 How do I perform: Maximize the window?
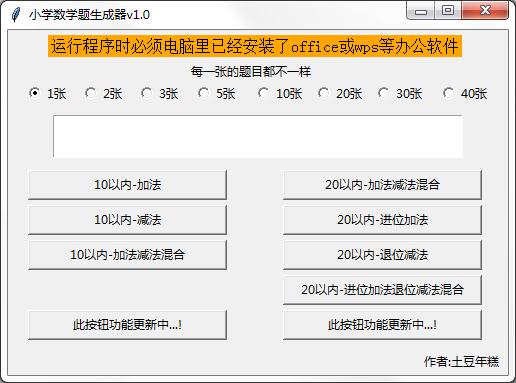[x=448, y=11]
